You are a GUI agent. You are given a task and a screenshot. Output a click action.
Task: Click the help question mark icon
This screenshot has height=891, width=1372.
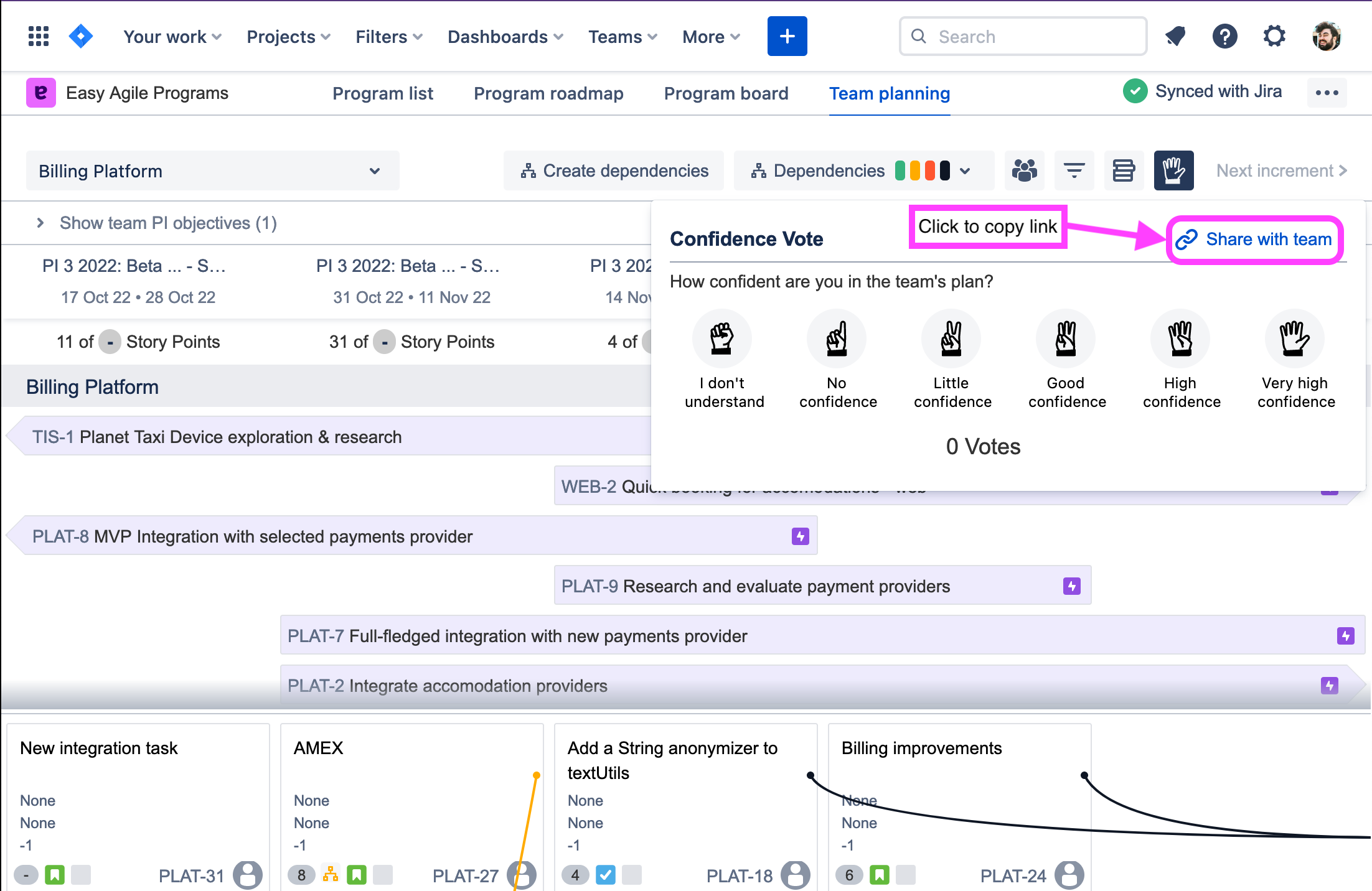[1224, 36]
